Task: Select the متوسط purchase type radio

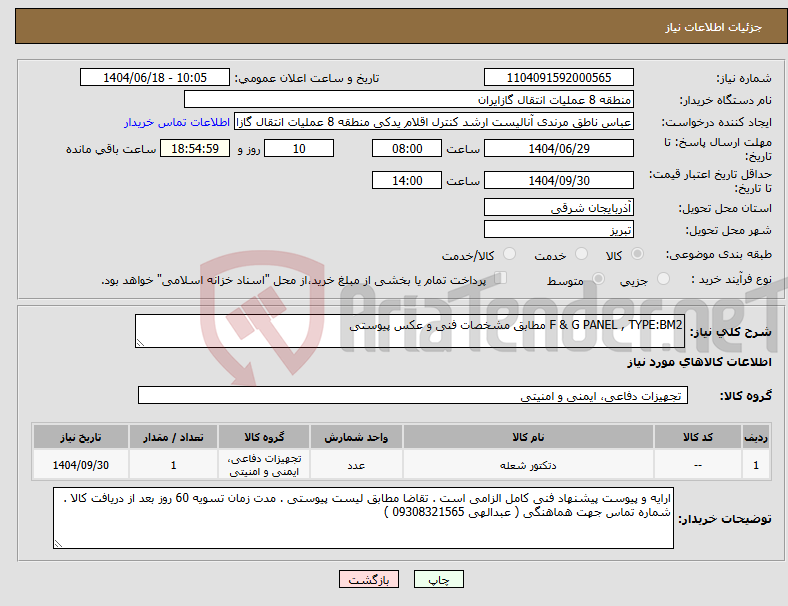Action: click(598, 278)
